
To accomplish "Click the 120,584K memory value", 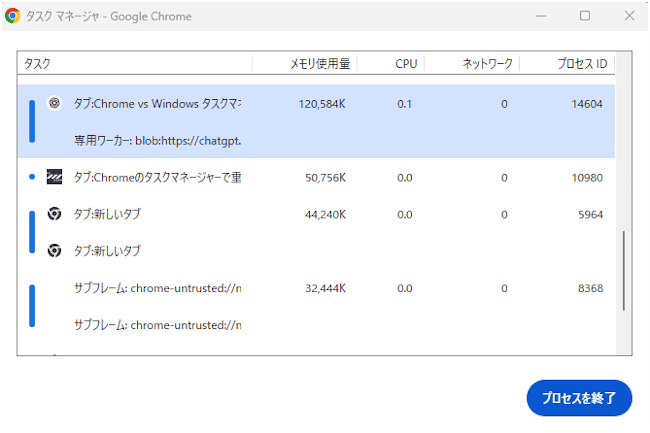I will (x=322, y=104).
